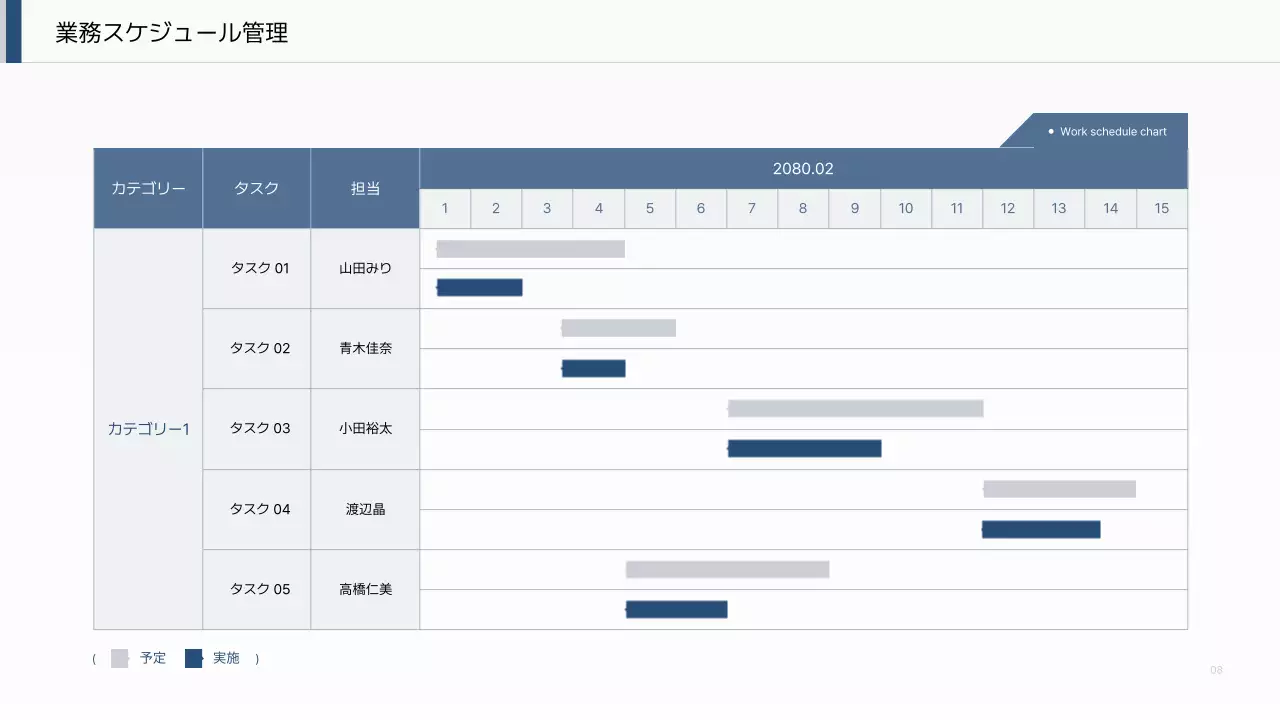Click the カテゴリー column header
The image size is (1280, 720).
tap(148, 188)
